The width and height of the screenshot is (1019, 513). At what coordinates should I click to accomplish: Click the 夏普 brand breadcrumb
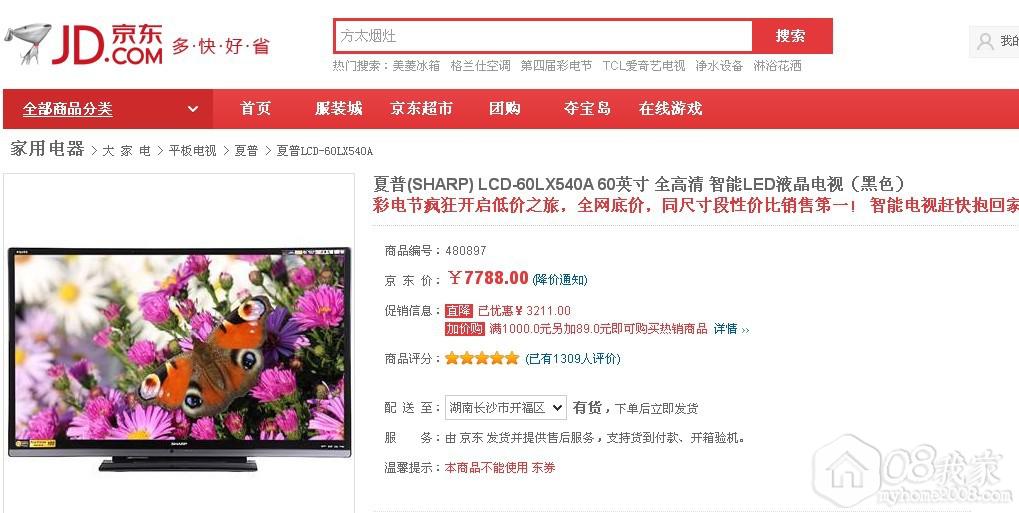click(246, 151)
